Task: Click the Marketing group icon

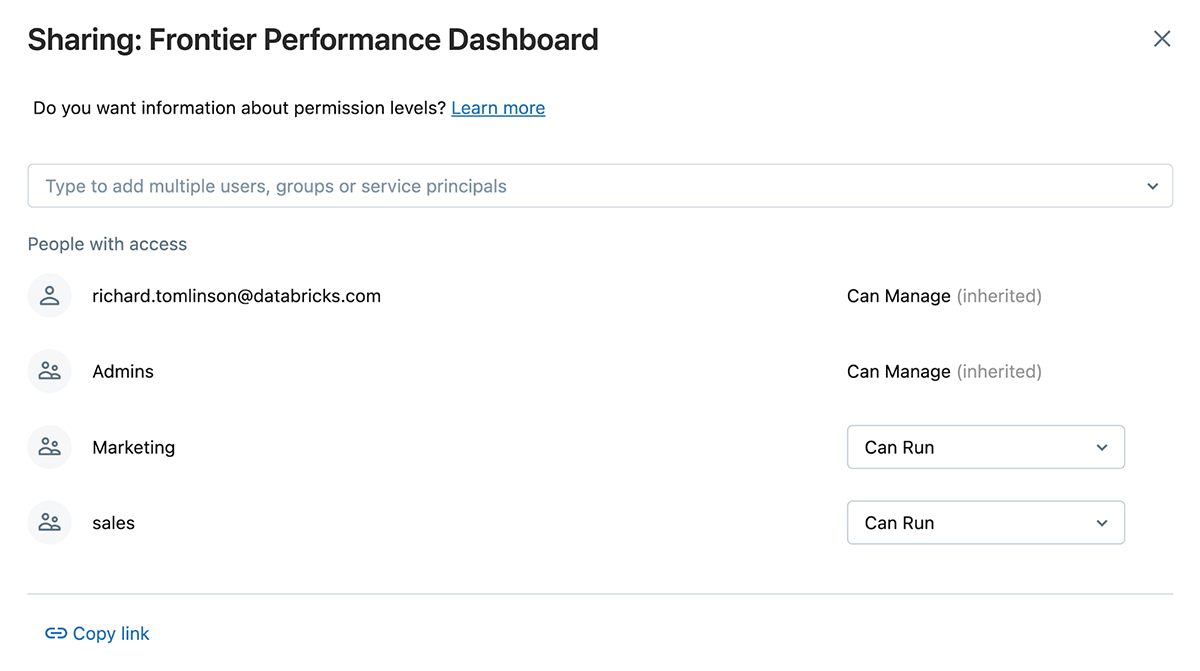Action: pos(49,447)
